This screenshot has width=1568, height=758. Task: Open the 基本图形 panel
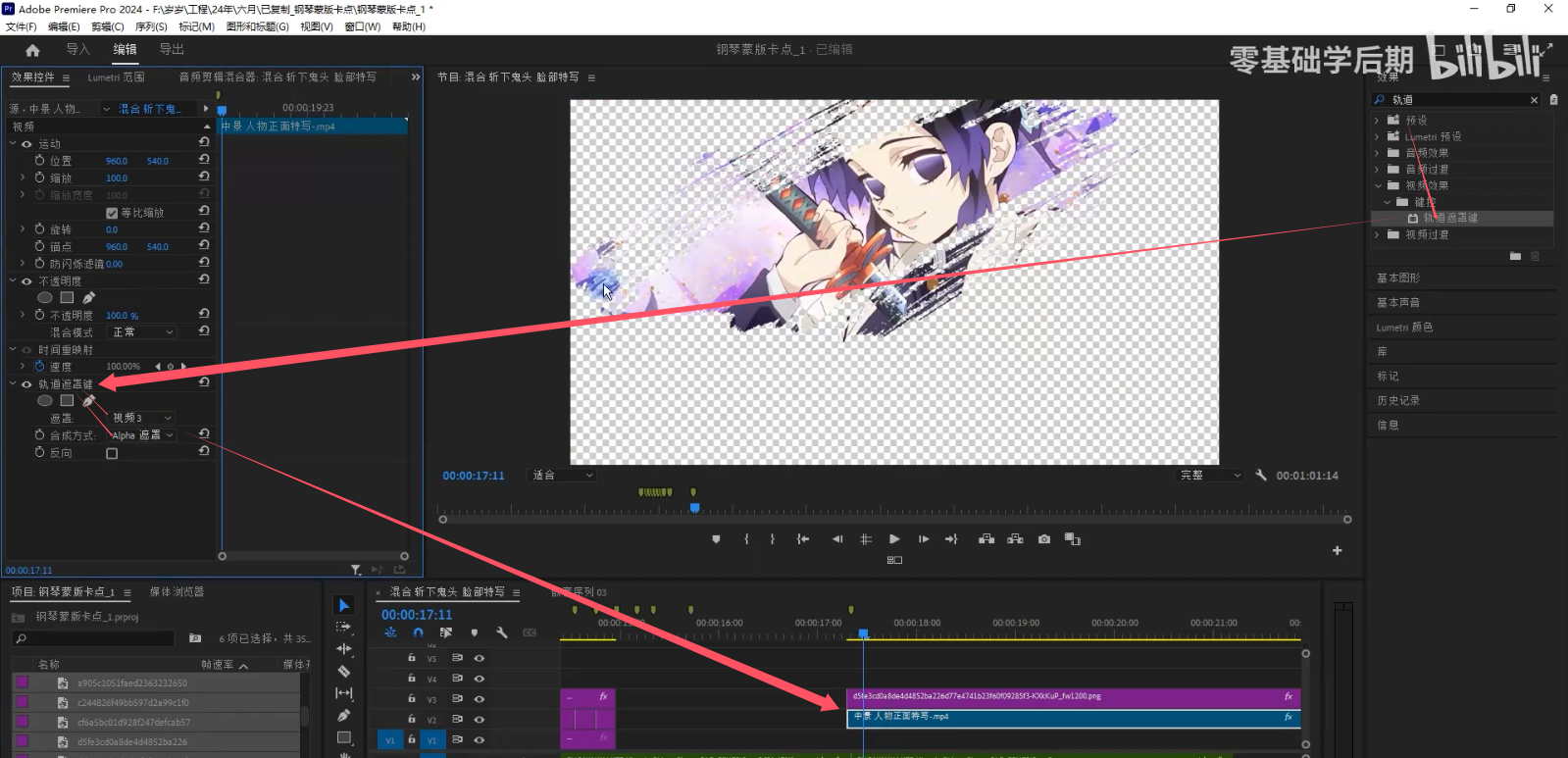[x=1398, y=278]
